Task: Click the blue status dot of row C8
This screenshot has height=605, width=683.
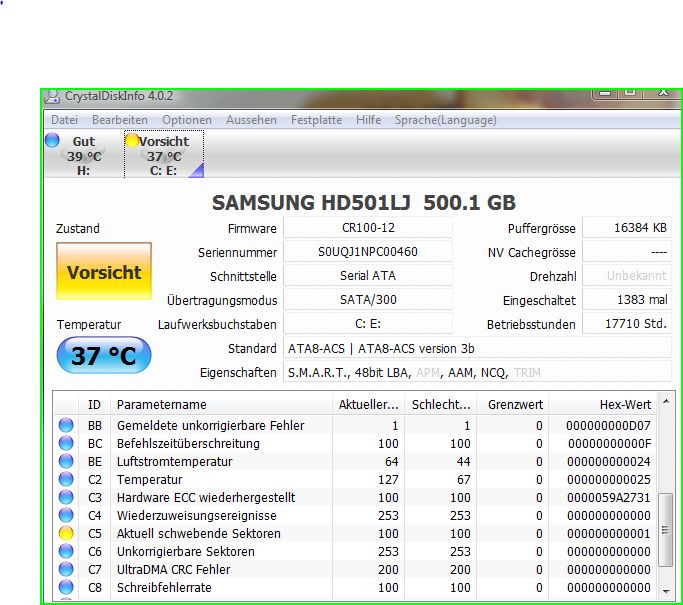Action: (66, 587)
